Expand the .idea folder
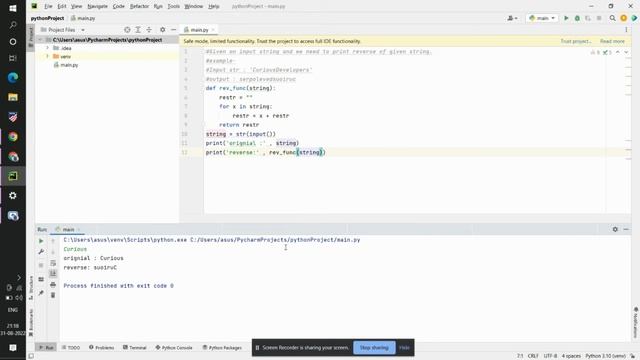The width and height of the screenshot is (640, 360). click(x=47, y=48)
